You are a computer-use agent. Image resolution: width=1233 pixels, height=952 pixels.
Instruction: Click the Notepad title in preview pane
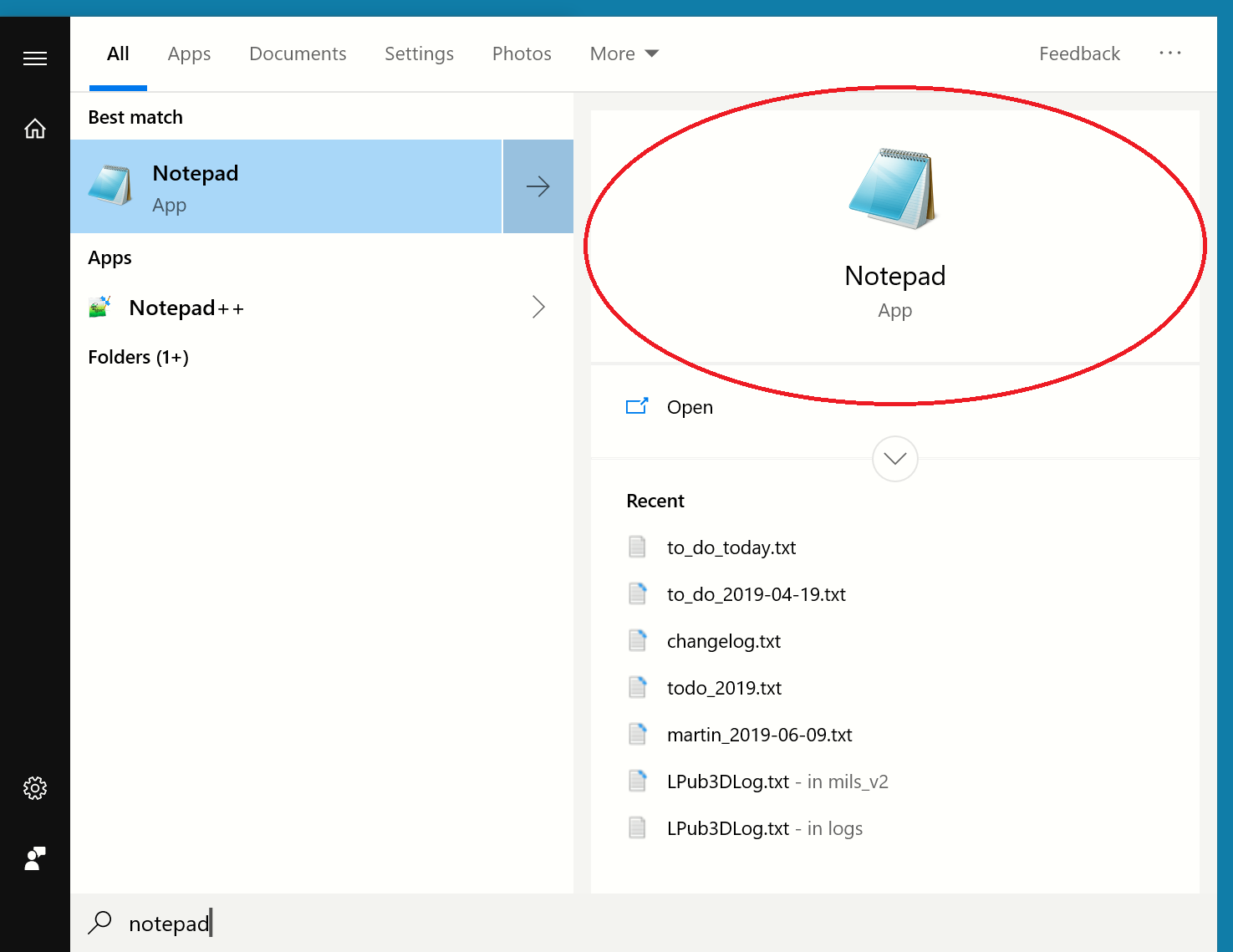point(894,276)
